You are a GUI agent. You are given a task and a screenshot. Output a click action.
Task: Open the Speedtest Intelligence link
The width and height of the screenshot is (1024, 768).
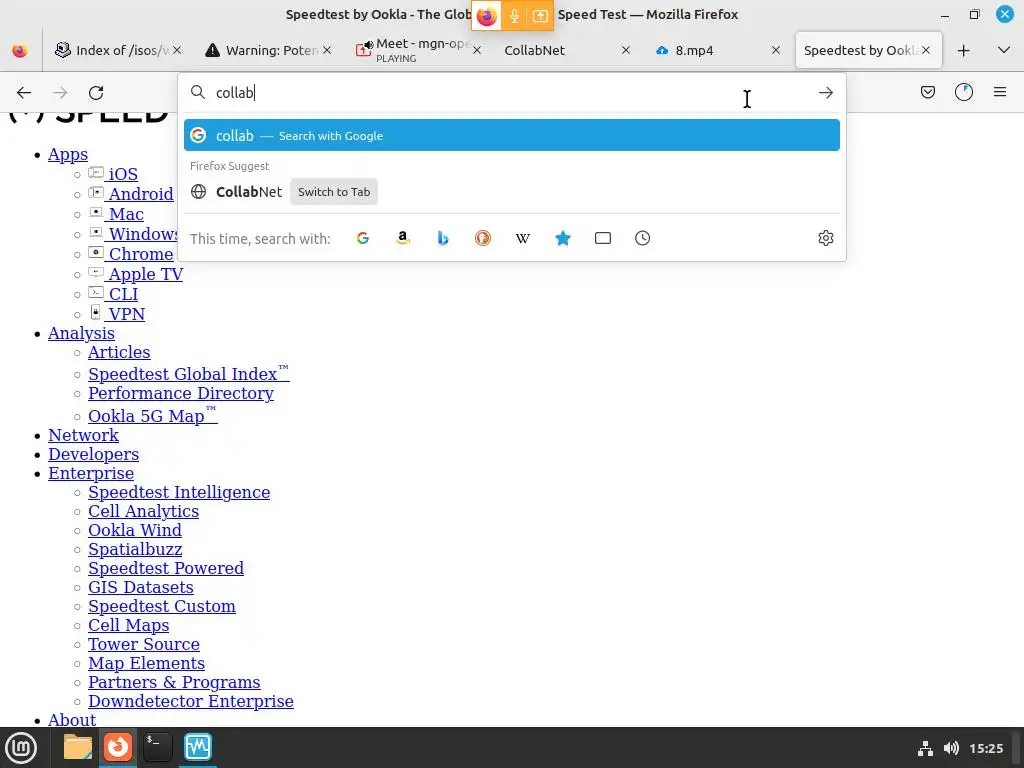click(x=179, y=492)
